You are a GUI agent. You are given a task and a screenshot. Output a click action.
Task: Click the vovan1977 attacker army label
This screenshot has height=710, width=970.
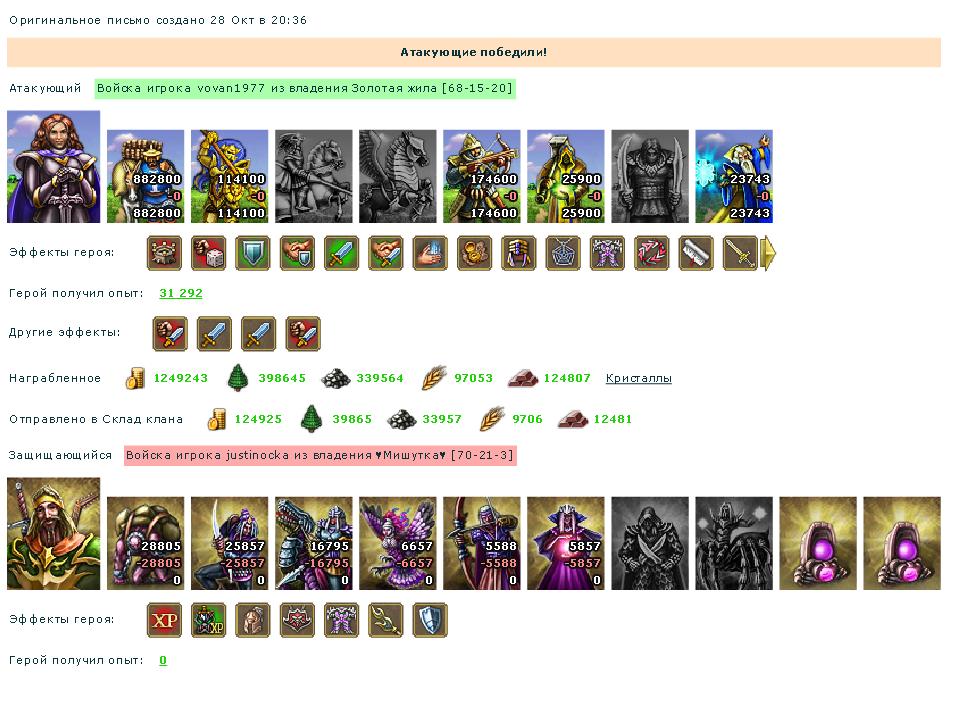tap(305, 88)
